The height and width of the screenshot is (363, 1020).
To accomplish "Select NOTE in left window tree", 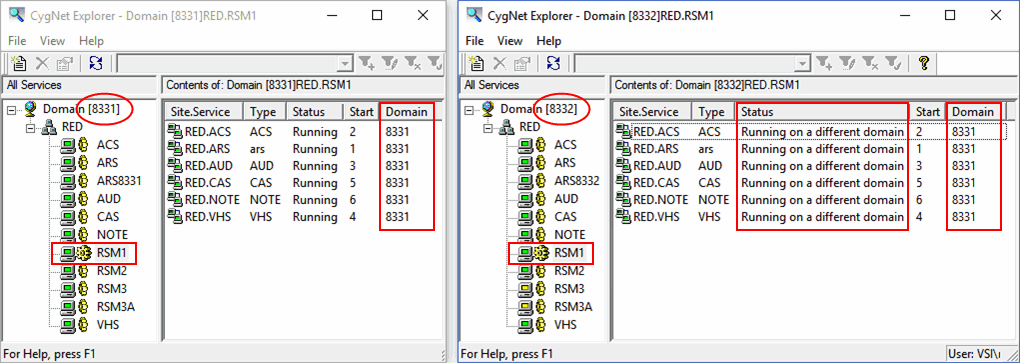I will pos(112,234).
